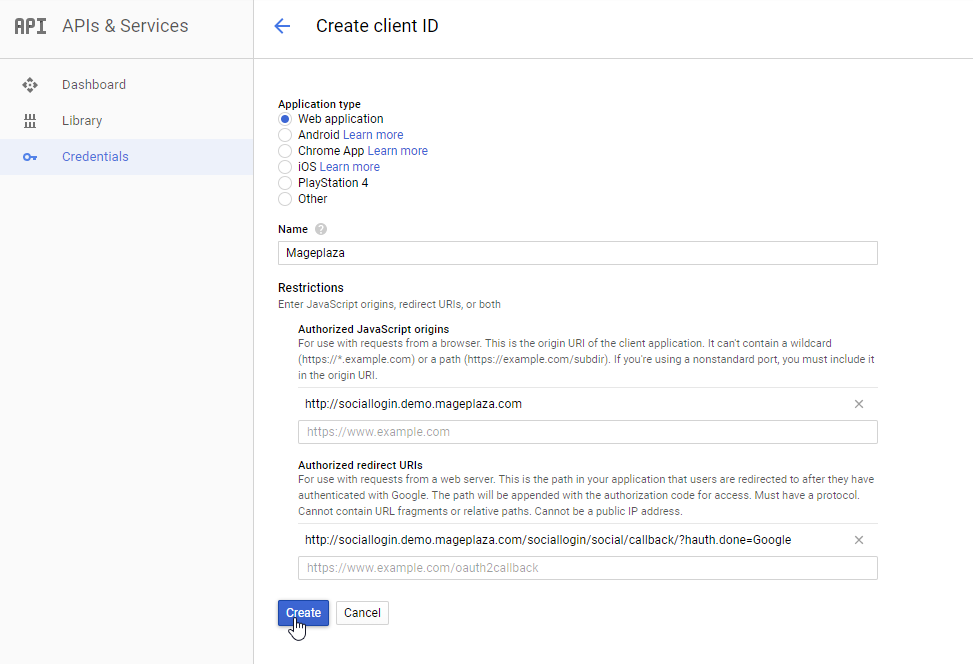Go to the Library section

pos(82,121)
